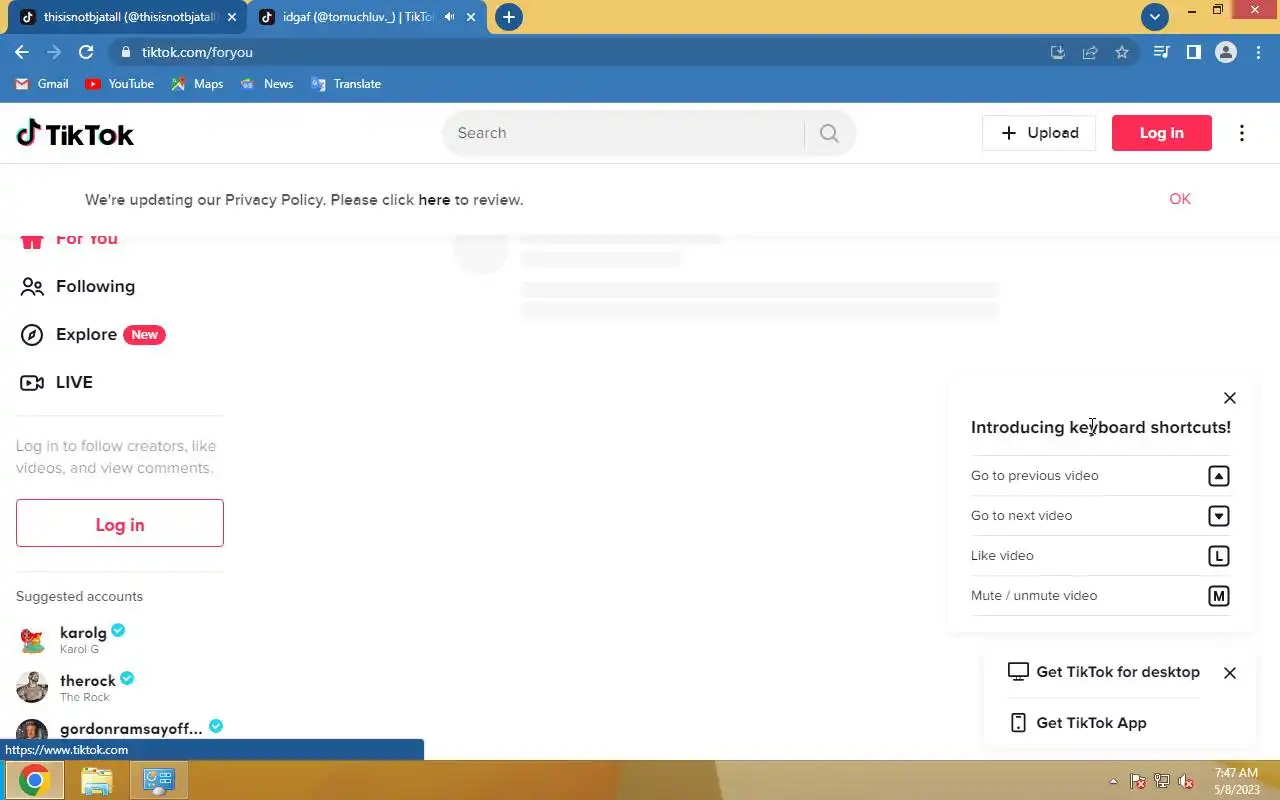Open the YouTube bookmark
The height and width of the screenshot is (800, 1280).
[120, 84]
